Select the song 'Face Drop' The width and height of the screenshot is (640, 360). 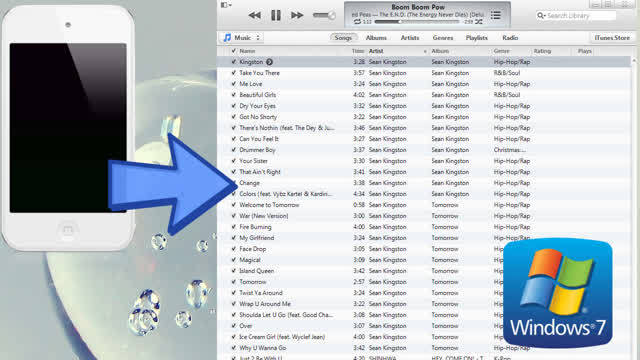(253, 249)
